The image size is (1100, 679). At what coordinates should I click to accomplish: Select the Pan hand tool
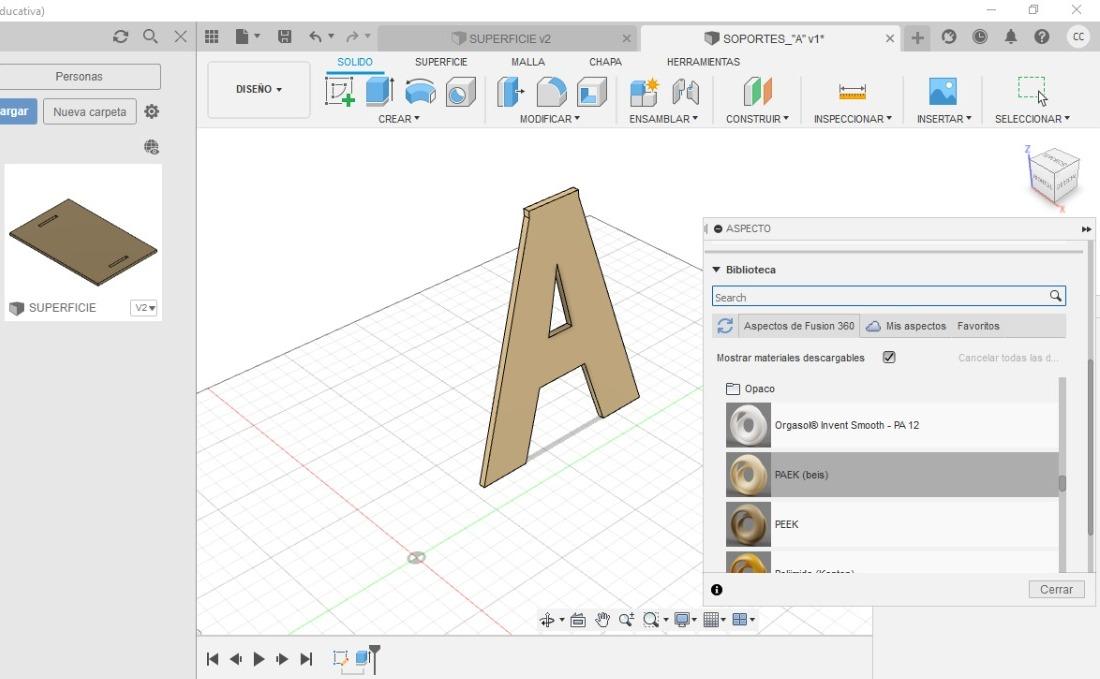click(603, 619)
